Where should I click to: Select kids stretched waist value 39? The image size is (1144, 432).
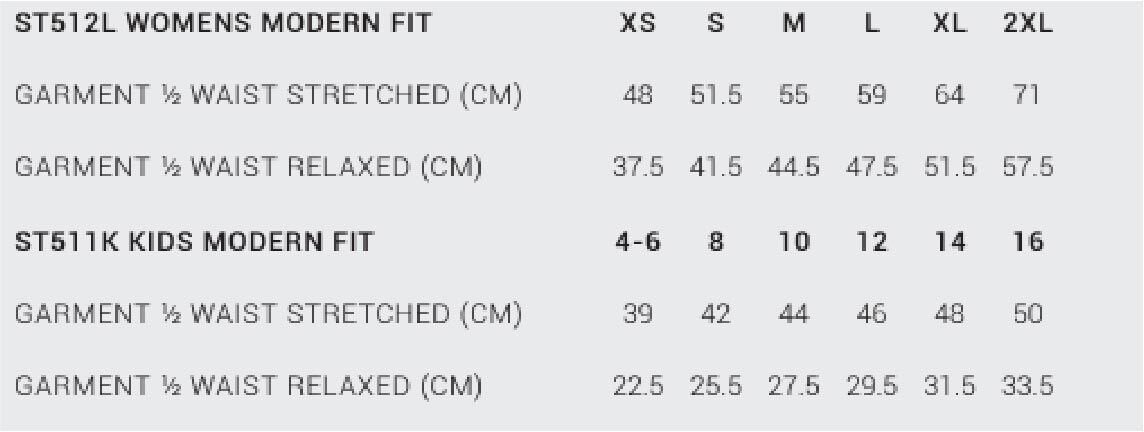click(638, 314)
